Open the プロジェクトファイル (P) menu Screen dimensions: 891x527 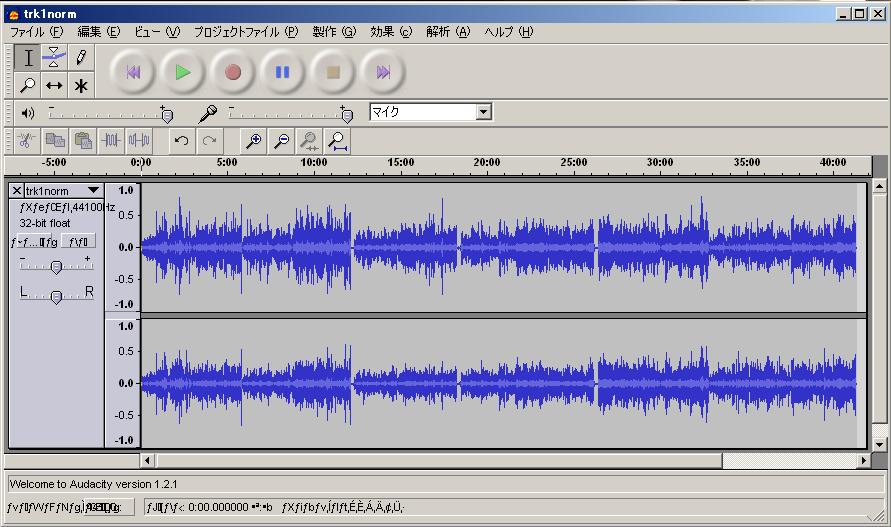[246, 32]
